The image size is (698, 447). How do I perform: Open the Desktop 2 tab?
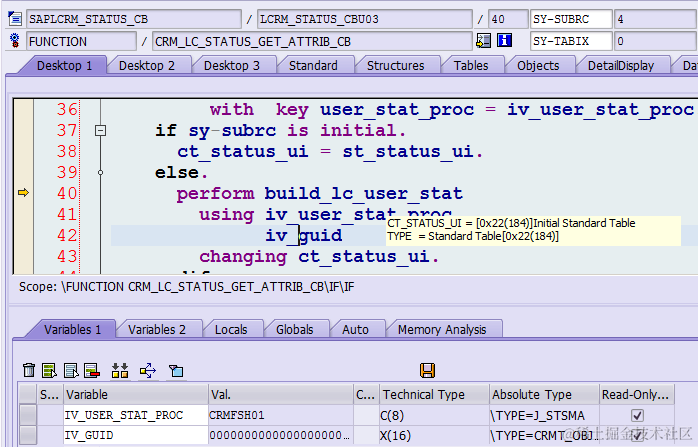pos(147,66)
